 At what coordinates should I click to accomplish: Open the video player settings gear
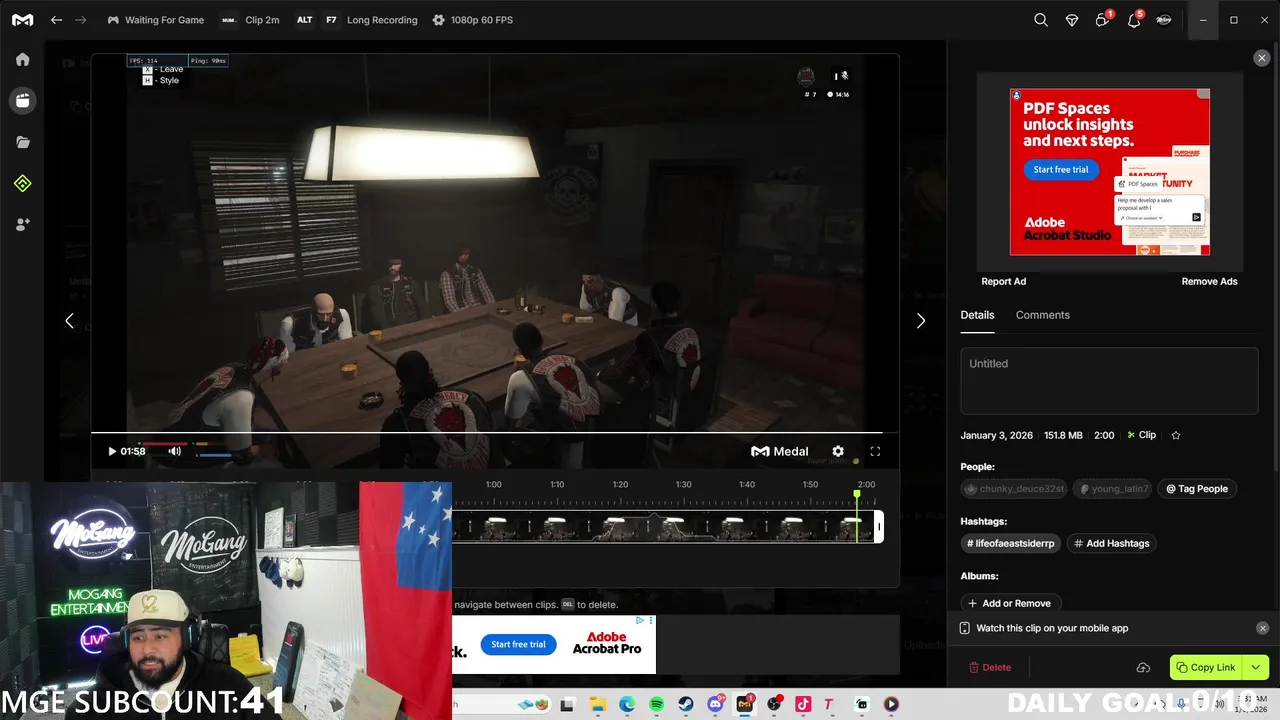pyautogui.click(x=838, y=452)
